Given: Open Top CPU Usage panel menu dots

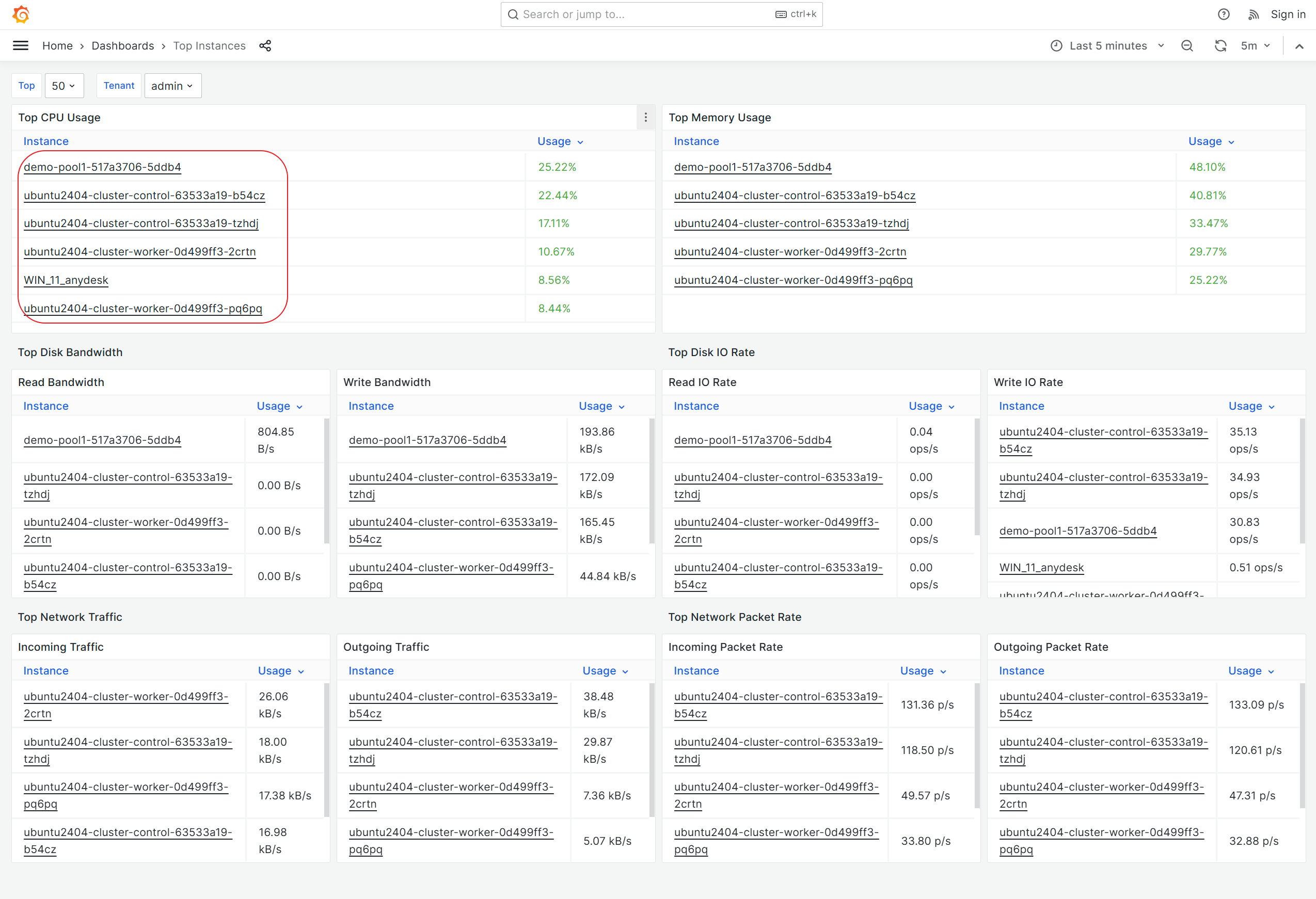Looking at the screenshot, I should point(645,117).
